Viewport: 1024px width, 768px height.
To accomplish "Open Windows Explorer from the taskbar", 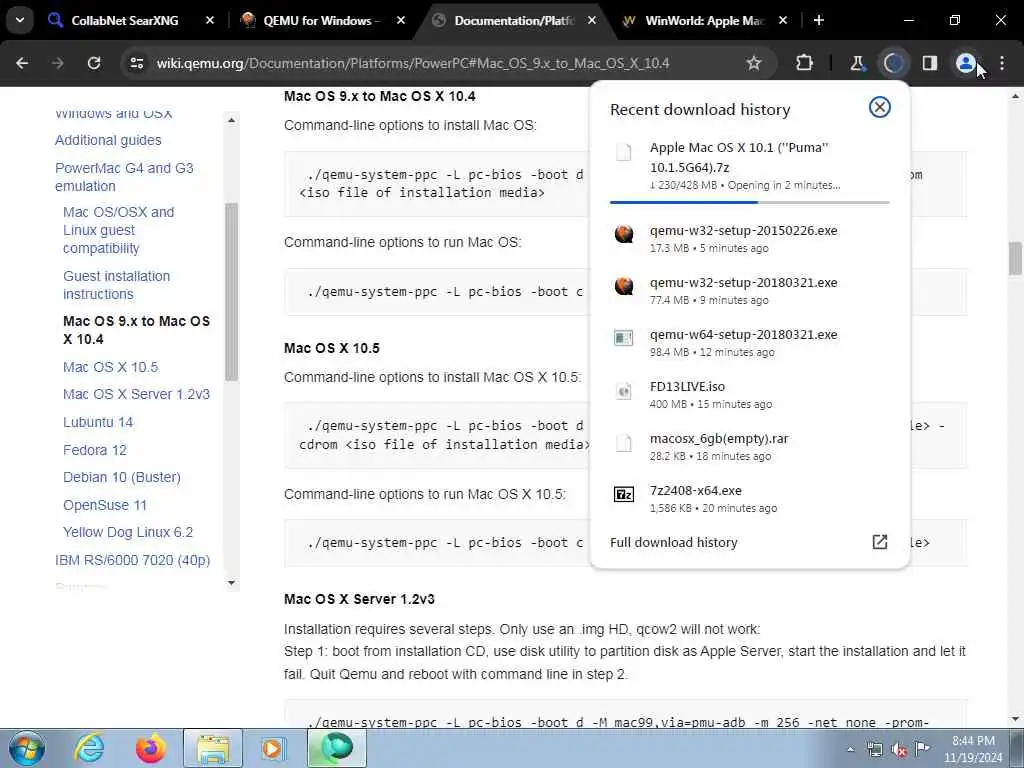I will (213, 748).
